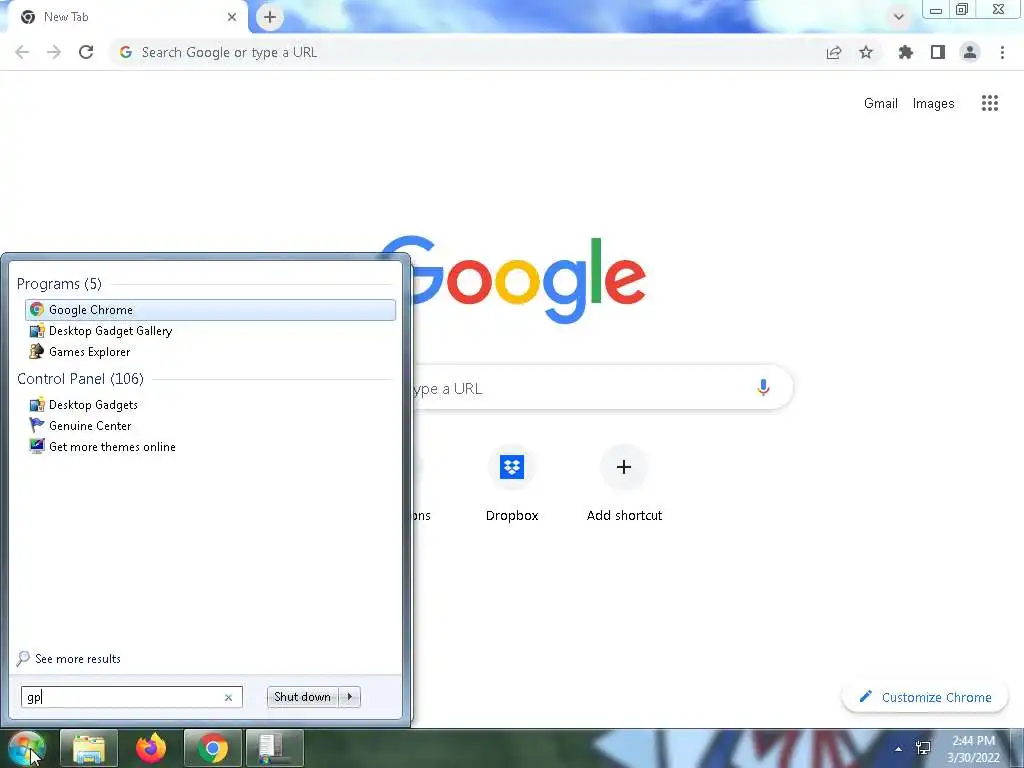This screenshot has height=768, width=1024.
Task: Open tab search chevron in title bar
Action: point(899,17)
